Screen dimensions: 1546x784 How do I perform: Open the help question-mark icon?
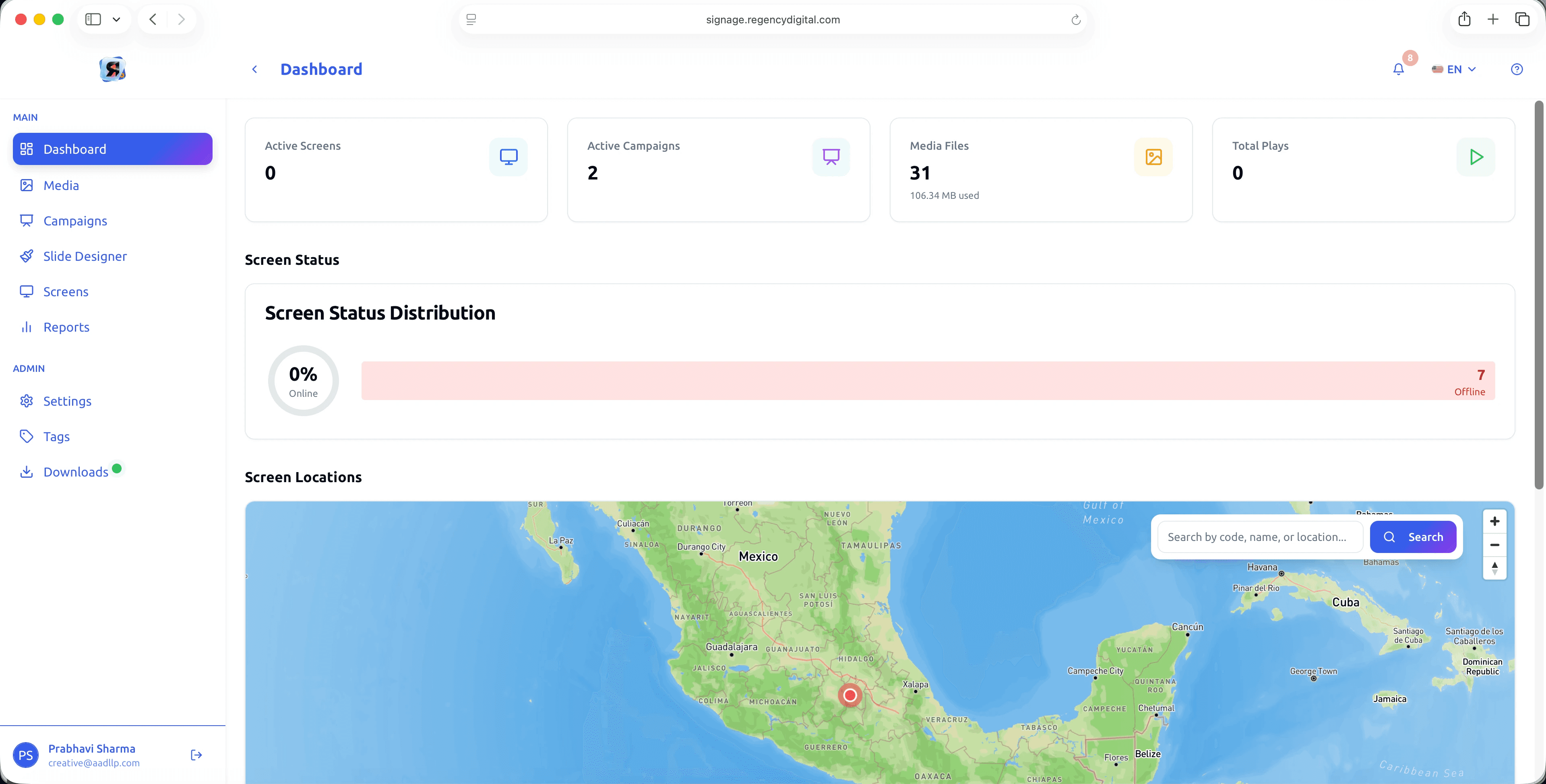[x=1516, y=70]
